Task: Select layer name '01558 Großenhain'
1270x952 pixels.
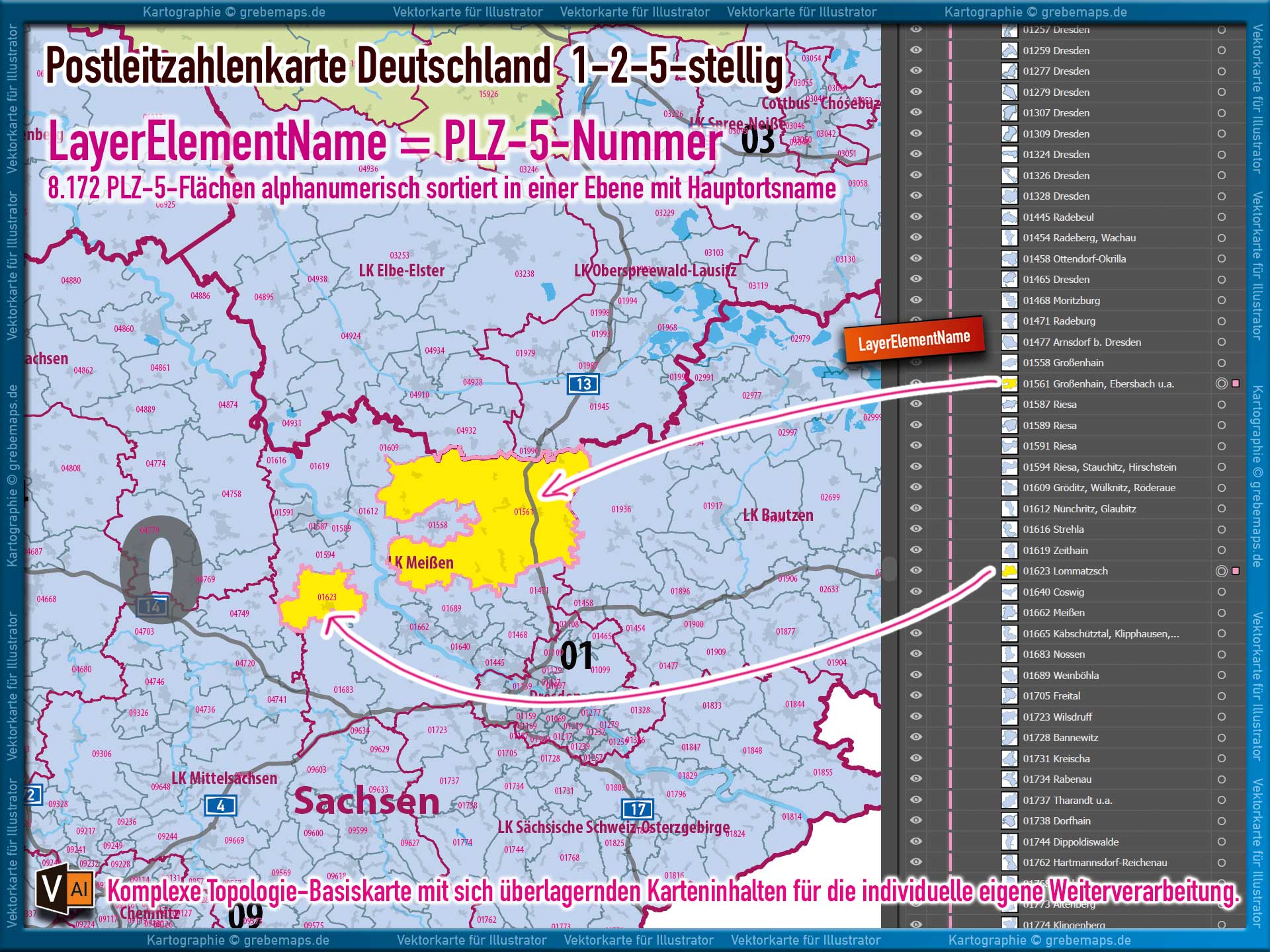Action: tap(1063, 363)
